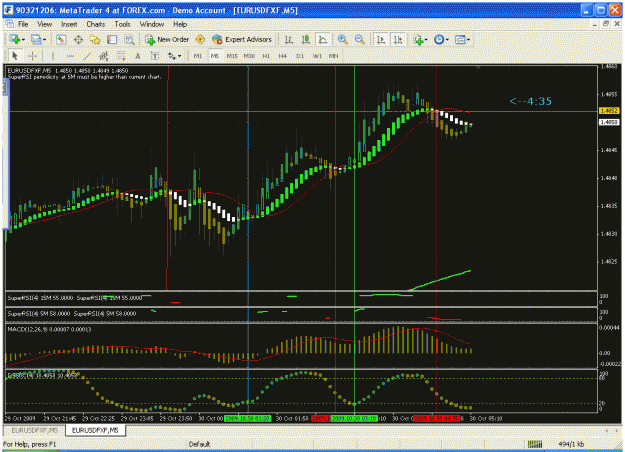This screenshot has height=452, width=625.
Task: Select the Equidistant Channel tool
Action: point(104,56)
